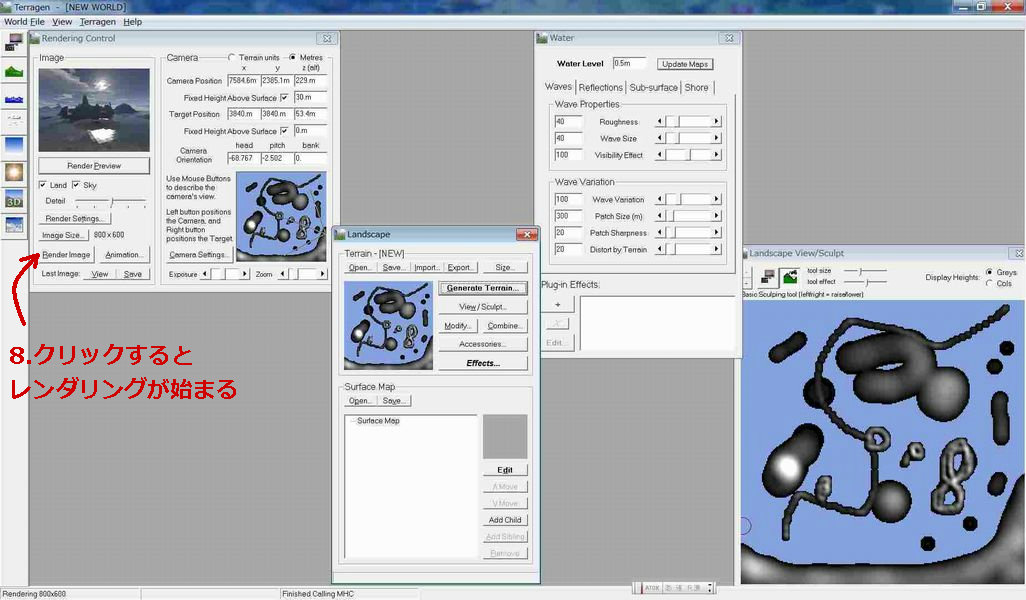Select the basic sculpting tool icon
Viewport: 1026px width, 600px height.
tap(790, 277)
